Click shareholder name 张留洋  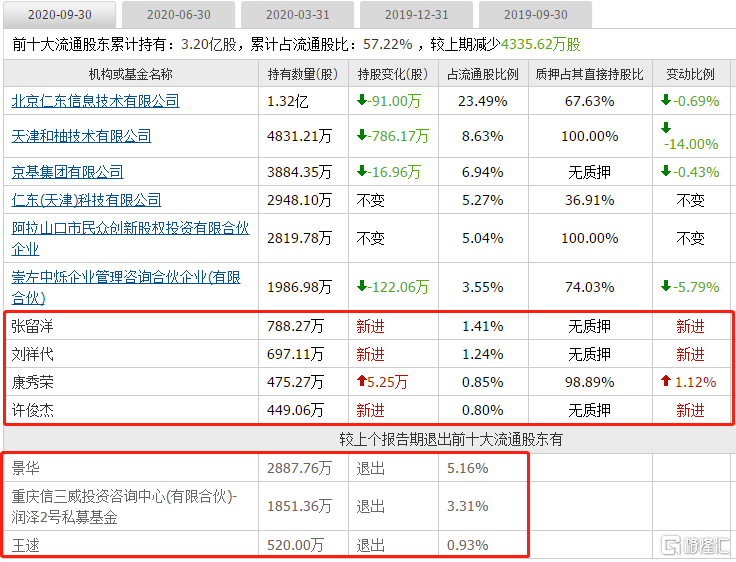point(32,326)
